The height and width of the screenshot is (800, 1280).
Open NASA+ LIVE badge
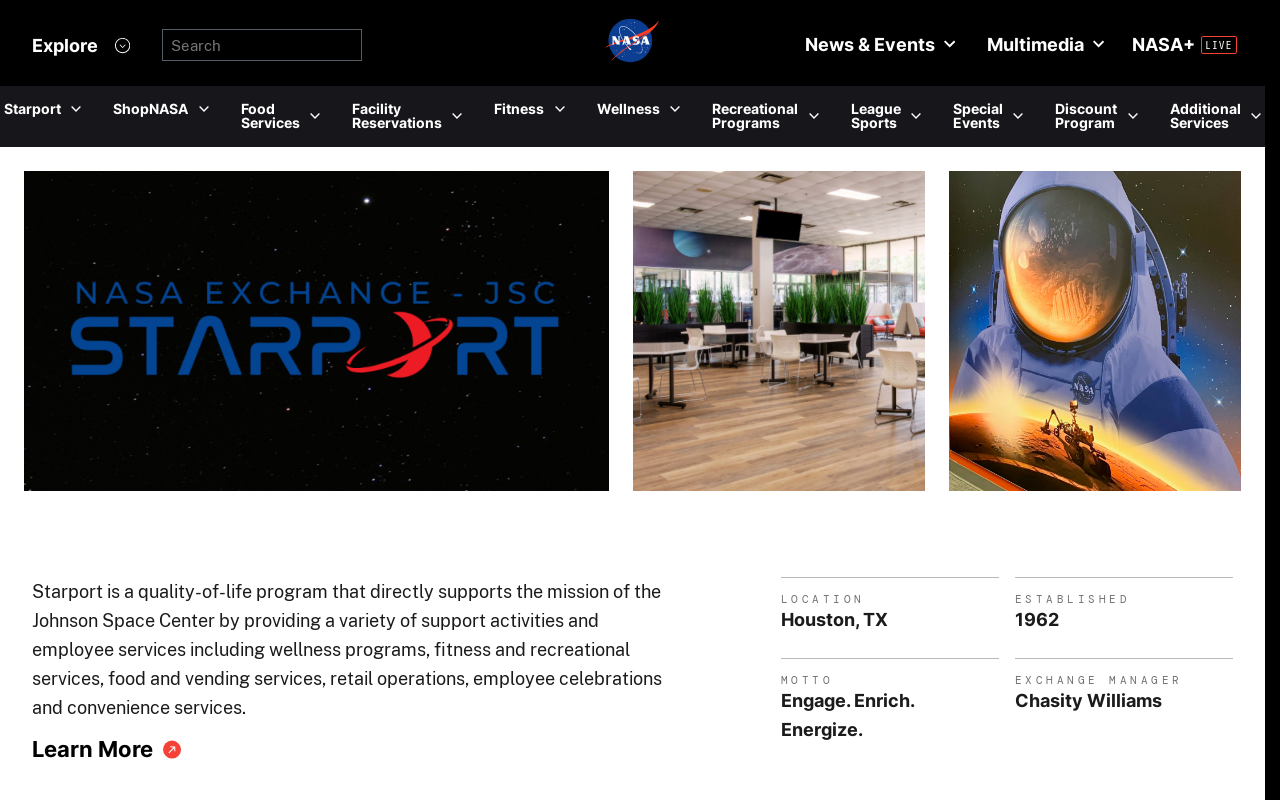[x=1219, y=45]
